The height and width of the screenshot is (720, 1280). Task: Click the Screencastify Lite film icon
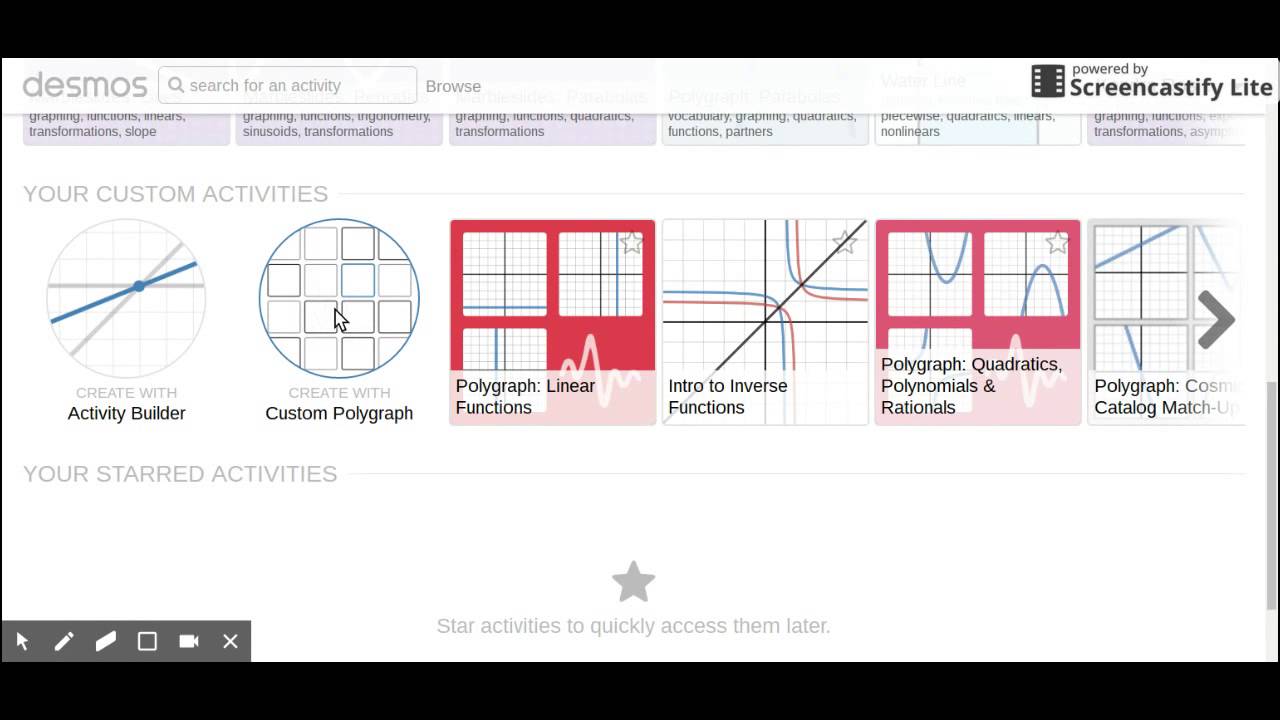(1047, 81)
